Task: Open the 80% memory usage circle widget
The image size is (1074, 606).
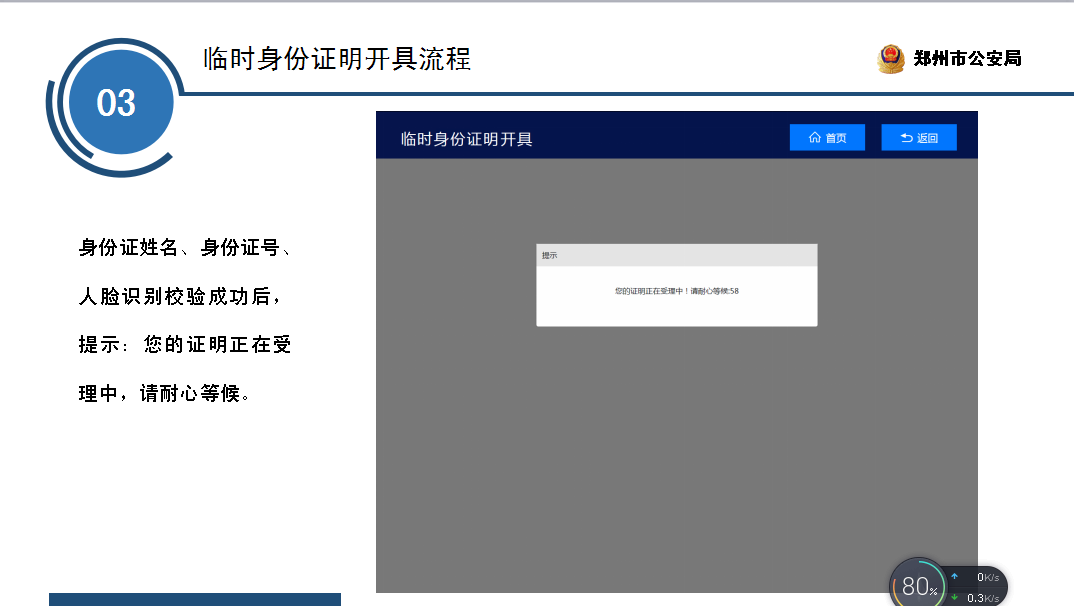Action: pos(918,586)
